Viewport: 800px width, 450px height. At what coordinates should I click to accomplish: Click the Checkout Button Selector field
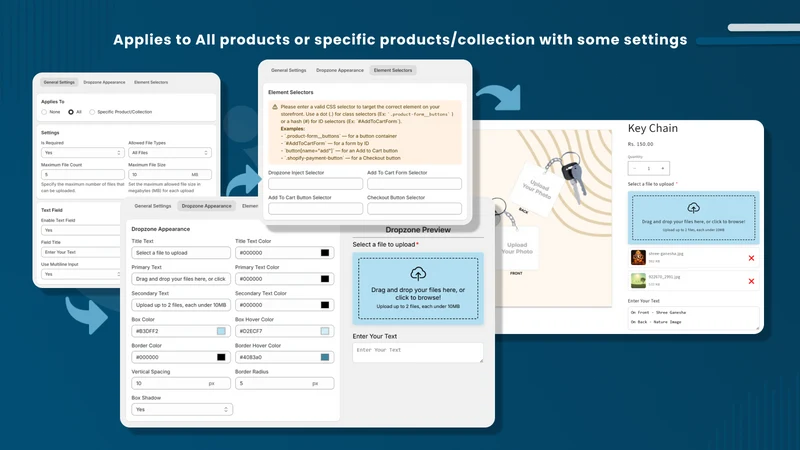click(x=414, y=208)
